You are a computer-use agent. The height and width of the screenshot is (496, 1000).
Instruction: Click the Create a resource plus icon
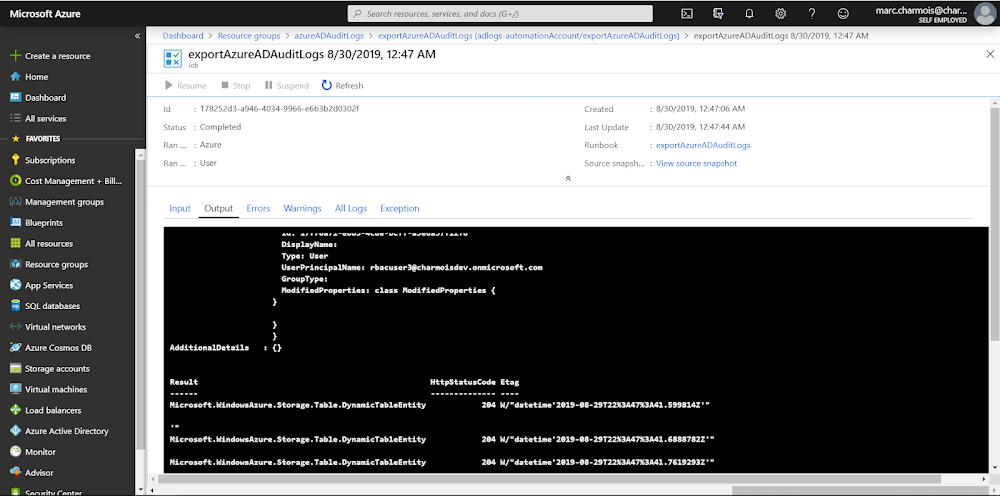pos(16,56)
